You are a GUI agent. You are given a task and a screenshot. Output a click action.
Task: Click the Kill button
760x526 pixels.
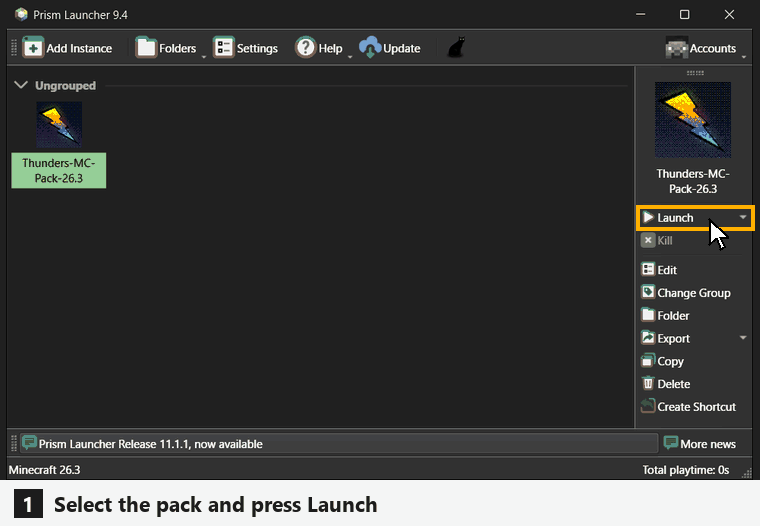point(657,240)
